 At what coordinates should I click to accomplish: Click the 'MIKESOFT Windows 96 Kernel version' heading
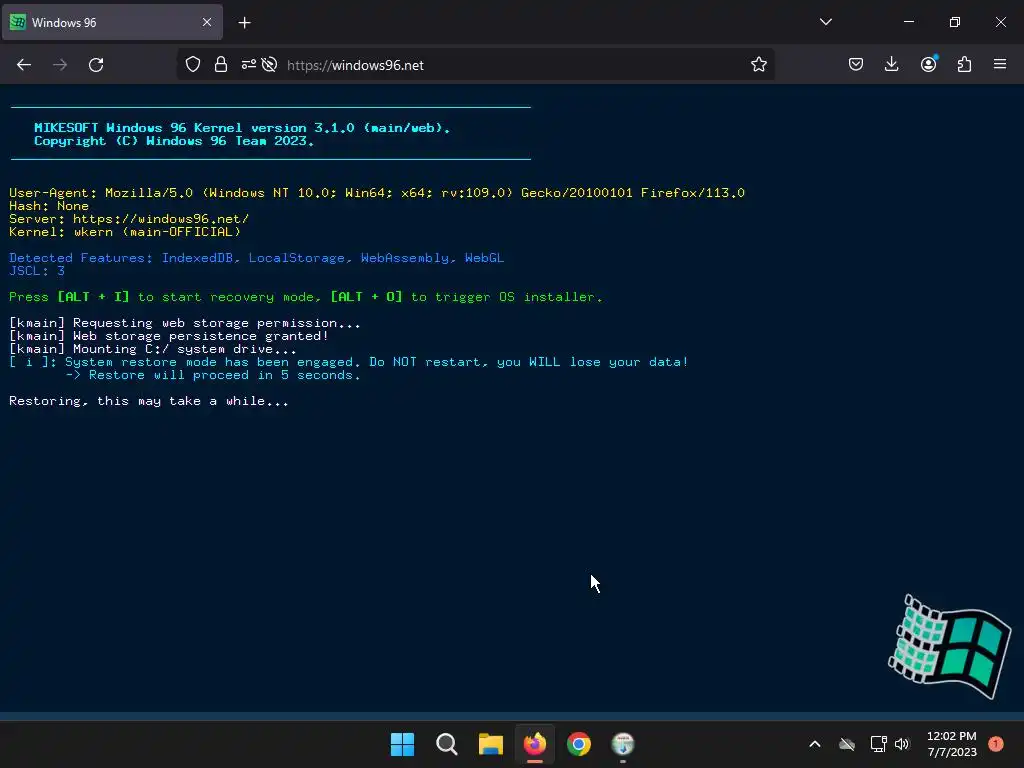click(x=242, y=127)
